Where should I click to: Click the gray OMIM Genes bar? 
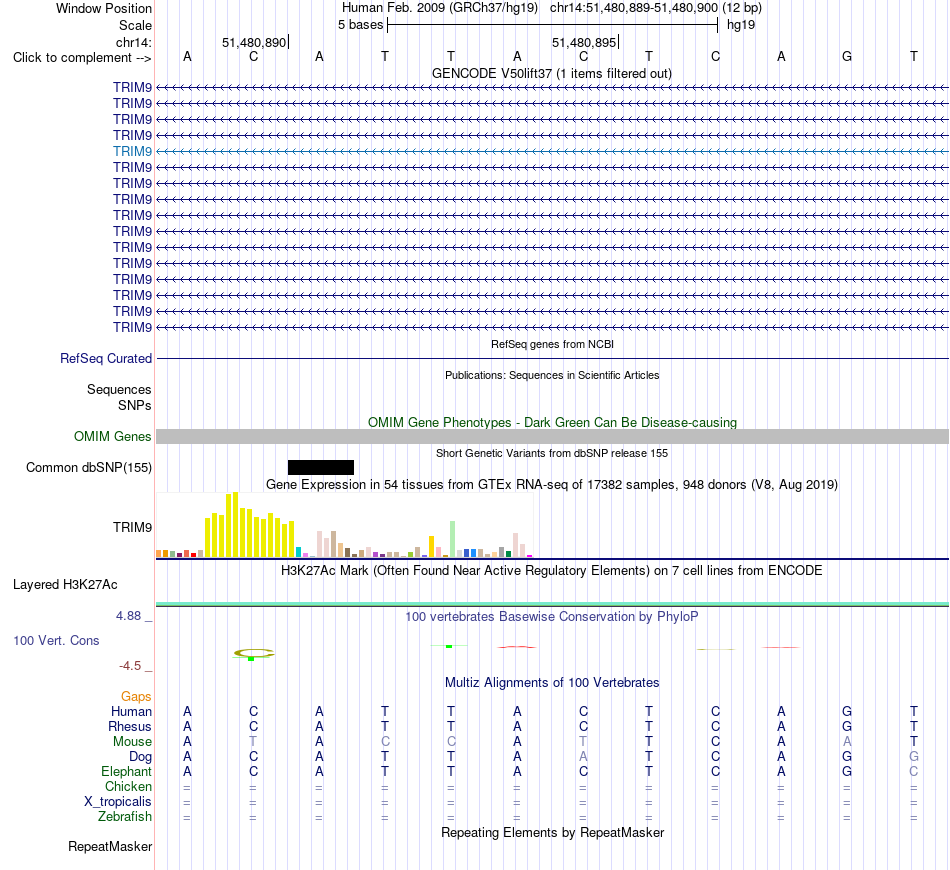click(552, 436)
